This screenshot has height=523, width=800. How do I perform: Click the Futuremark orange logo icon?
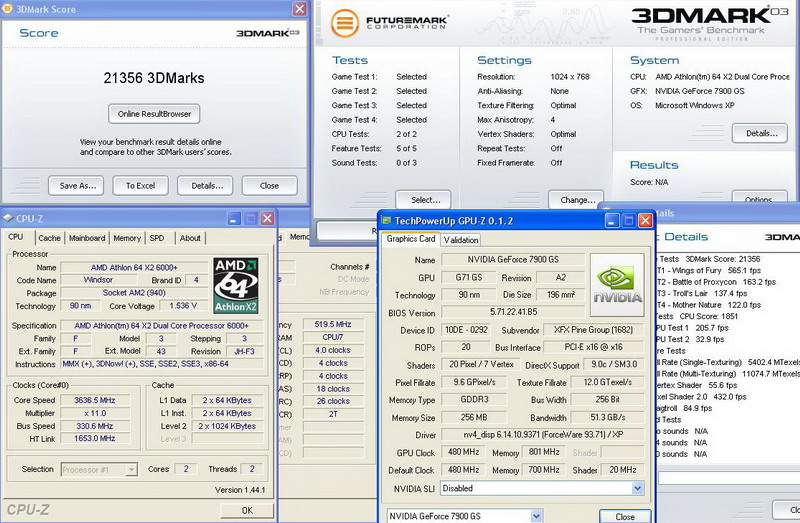pos(345,23)
